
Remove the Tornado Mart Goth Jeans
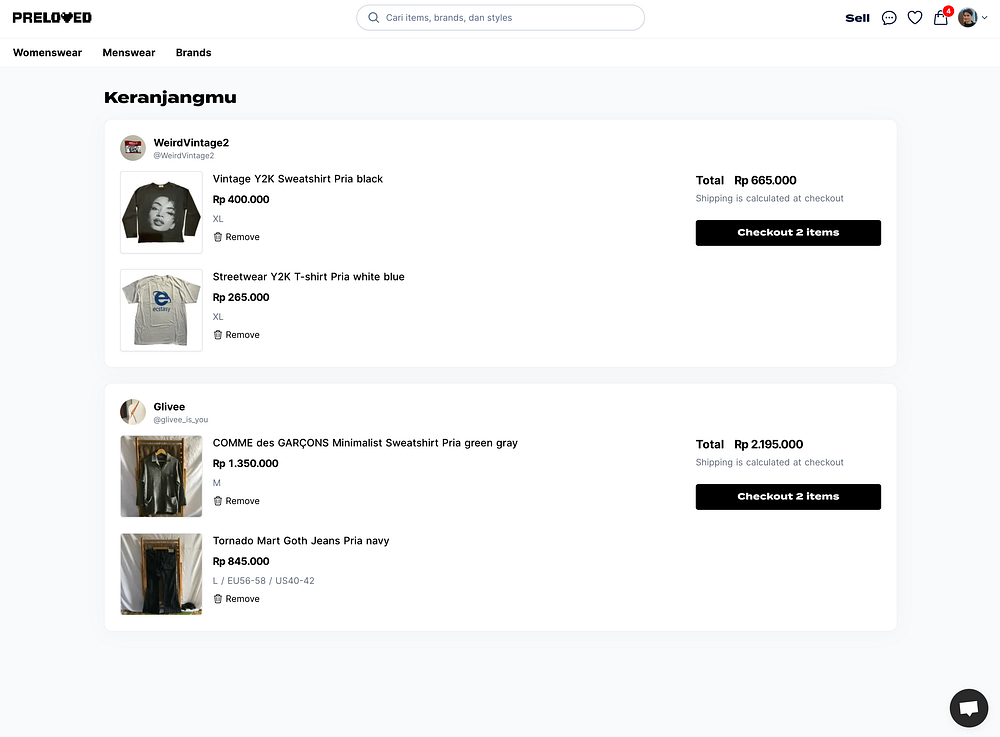click(236, 599)
